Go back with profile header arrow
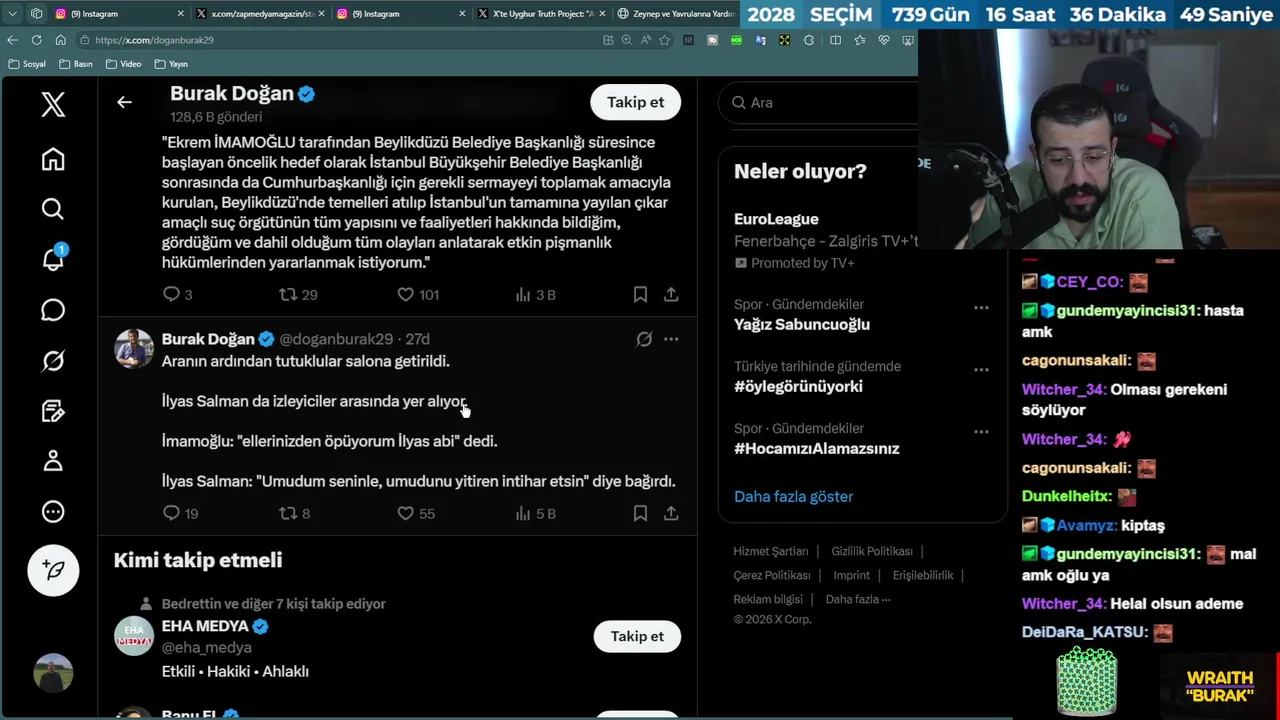Image resolution: width=1280 pixels, height=720 pixels. [x=124, y=102]
